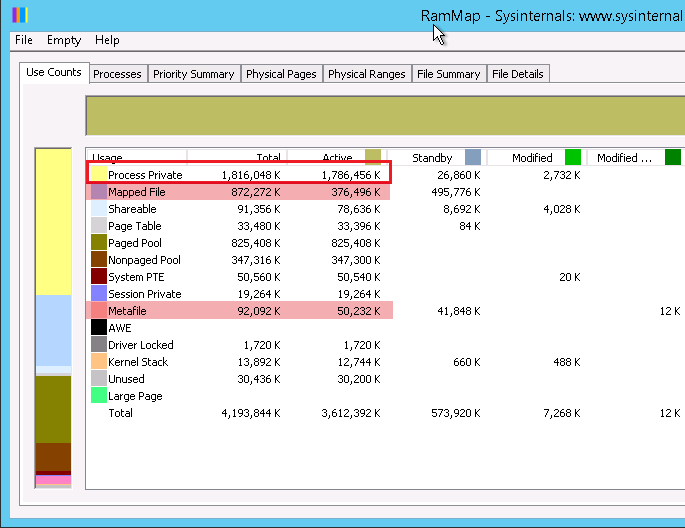Image resolution: width=685 pixels, height=528 pixels.
Task: Select the Mapped File row label
Action: click(x=137, y=192)
